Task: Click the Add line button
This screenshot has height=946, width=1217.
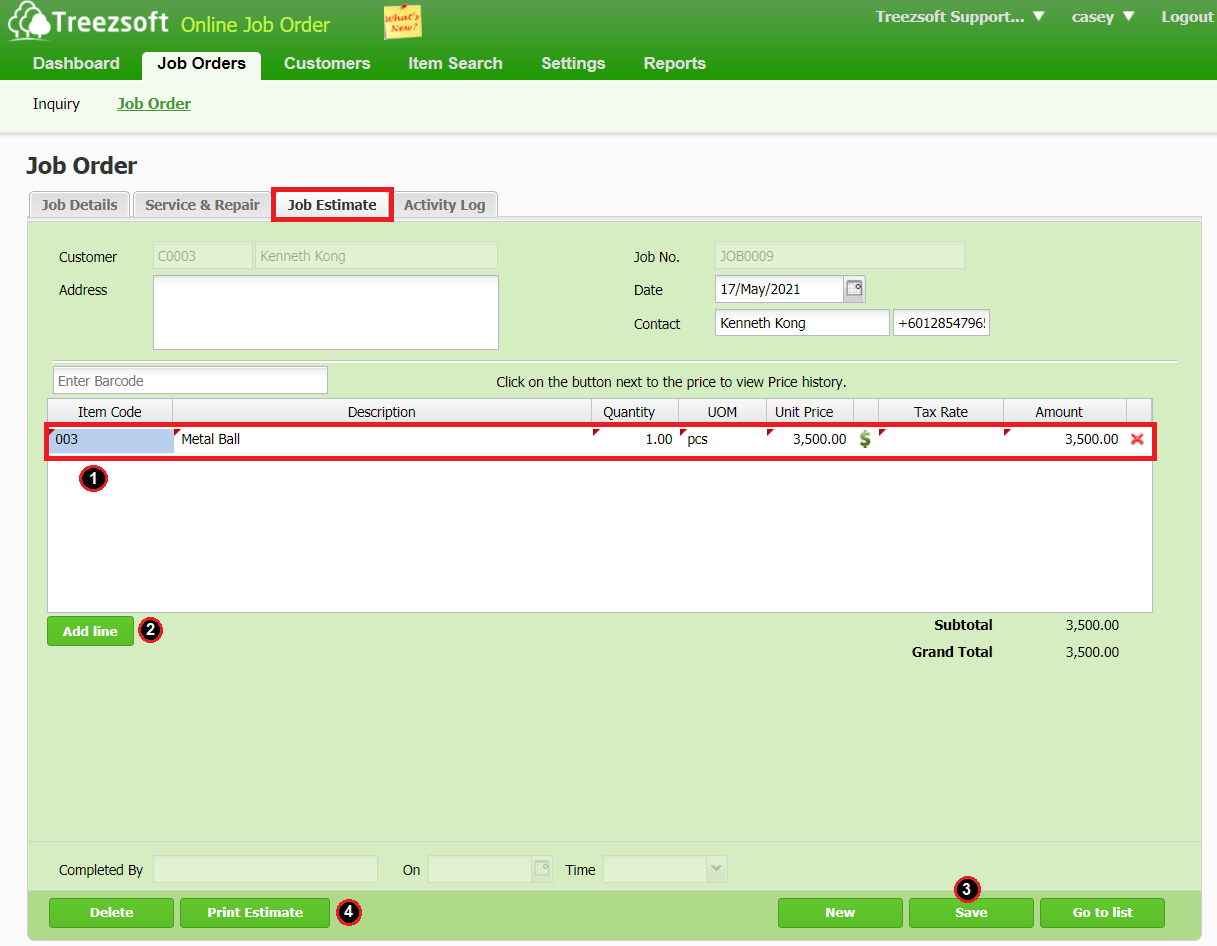Action: [90, 630]
